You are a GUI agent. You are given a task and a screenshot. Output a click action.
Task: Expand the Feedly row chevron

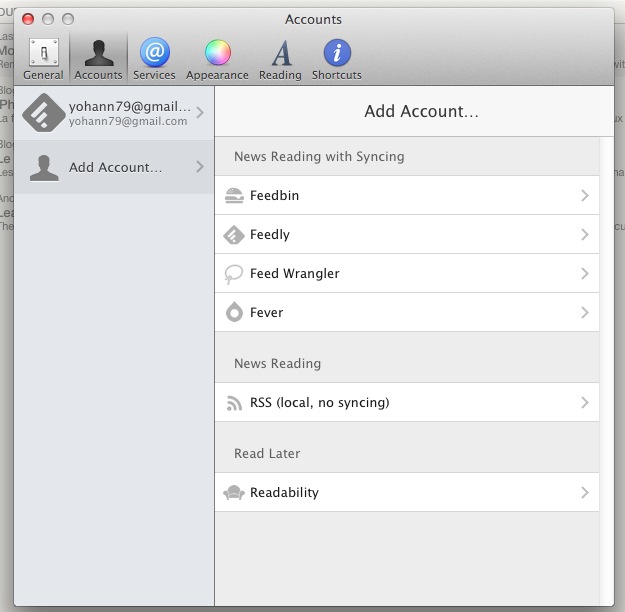click(585, 235)
